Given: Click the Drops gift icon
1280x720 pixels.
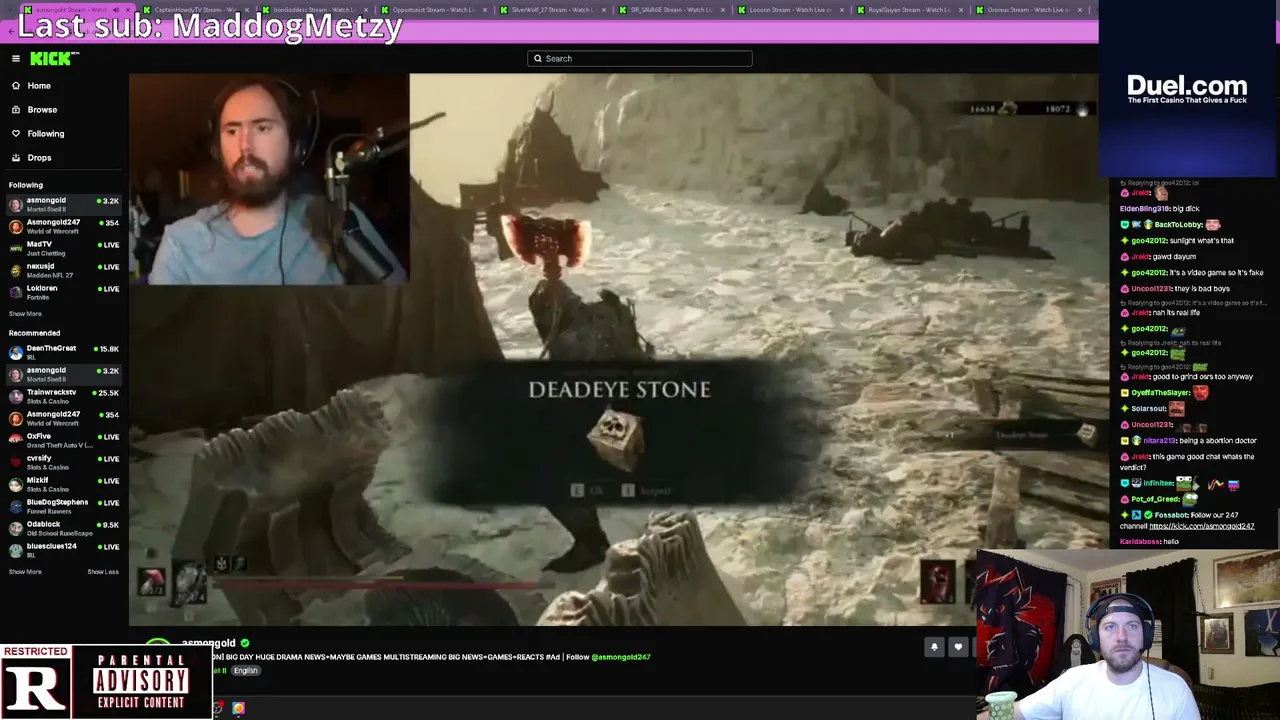Looking at the screenshot, I should 16,158.
